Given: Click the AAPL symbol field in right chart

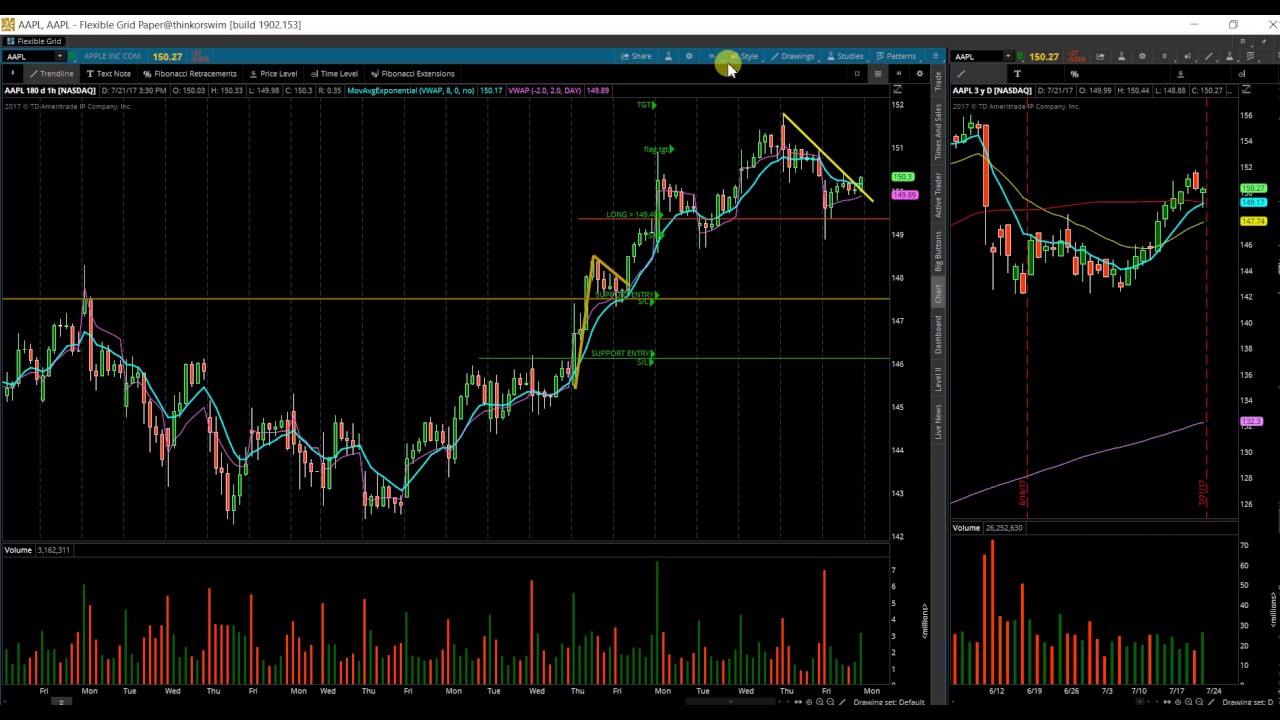Looking at the screenshot, I should pyautogui.click(x=977, y=56).
